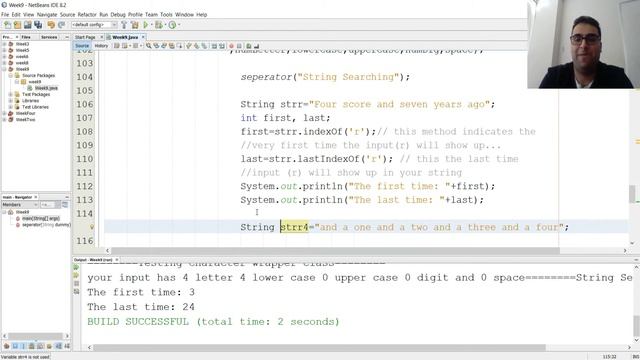The image size is (640, 360).
Task: Click the editor vertical scrollbar thumb
Action: (x=632, y=194)
